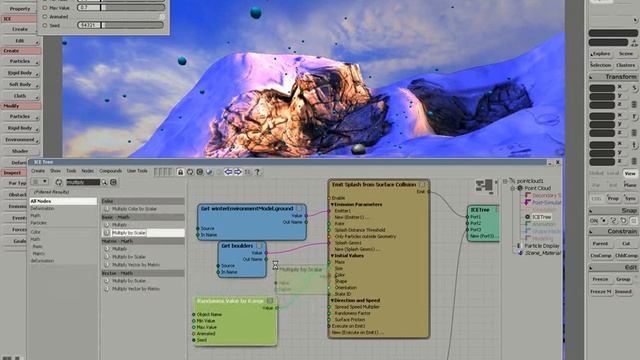Click the refresh icon next to the lock
The height and width of the screenshot is (360, 640).
pyautogui.click(x=190, y=172)
